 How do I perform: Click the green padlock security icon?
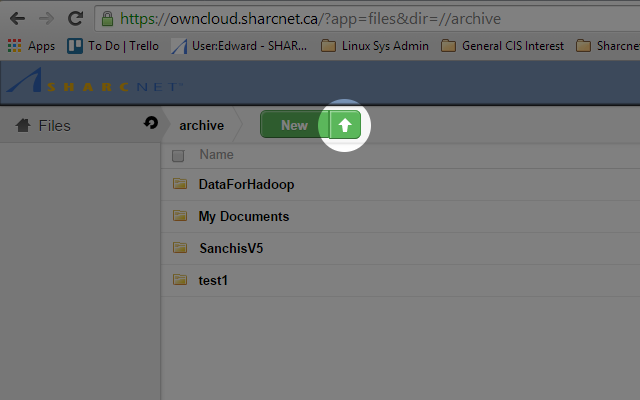pos(107,19)
